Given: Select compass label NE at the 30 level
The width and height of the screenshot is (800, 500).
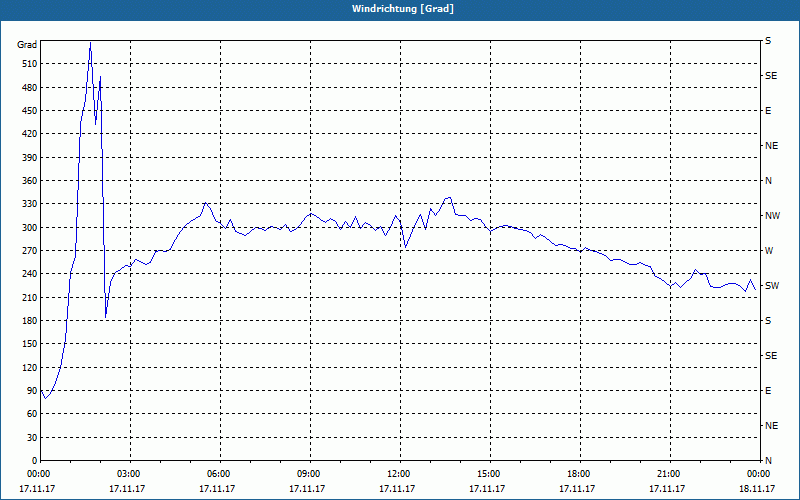Looking at the screenshot, I should (x=771, y=426).
